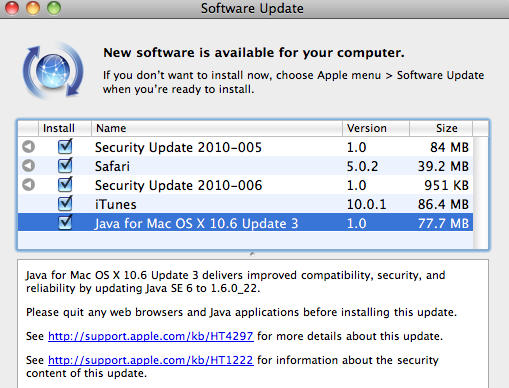Minimize the Software Update window
Image resolution: width=509 pixels, height=388 pixels.
tap(33, 8)
